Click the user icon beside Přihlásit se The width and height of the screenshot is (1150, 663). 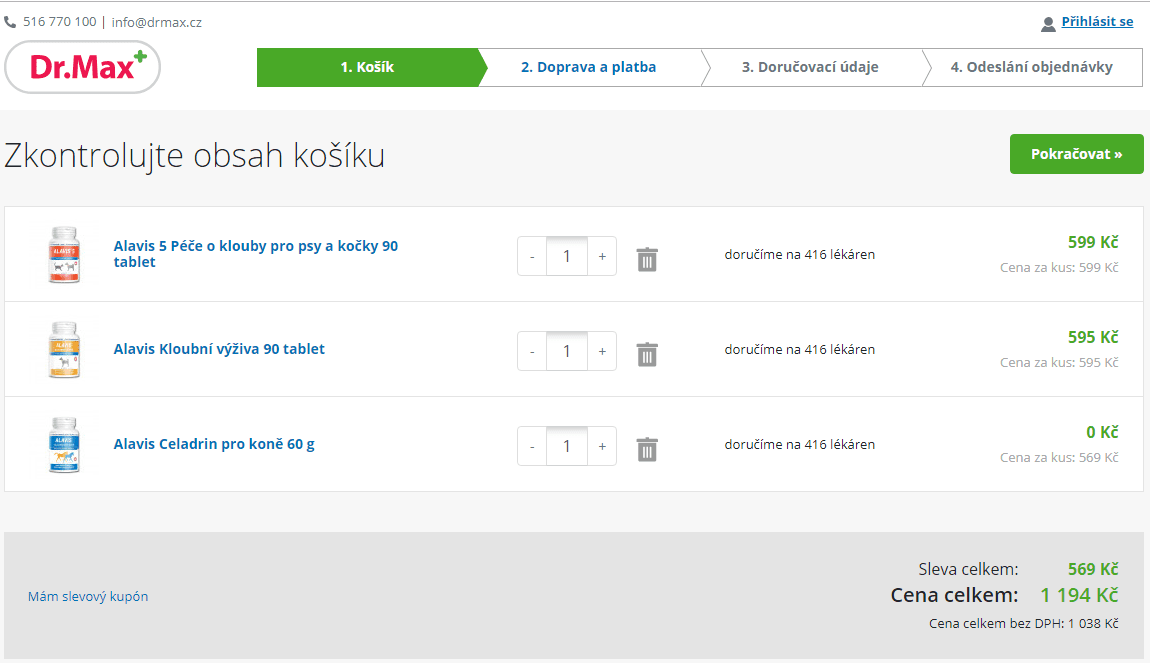(1048, 24)
